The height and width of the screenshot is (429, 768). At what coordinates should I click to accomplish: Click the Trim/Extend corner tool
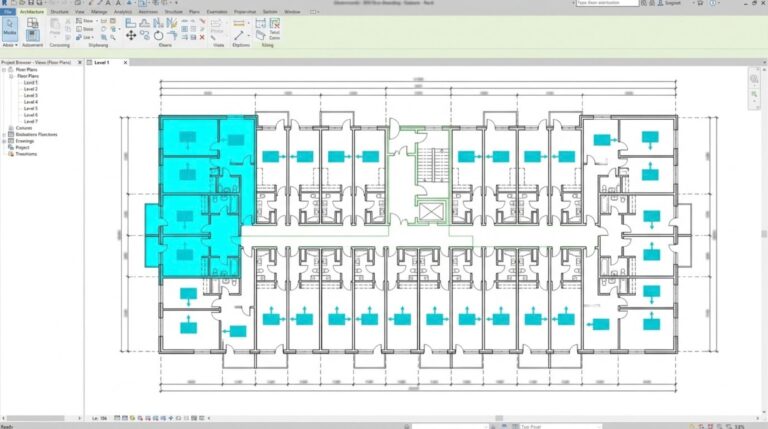pyautogui.click(x=172, y=35)
